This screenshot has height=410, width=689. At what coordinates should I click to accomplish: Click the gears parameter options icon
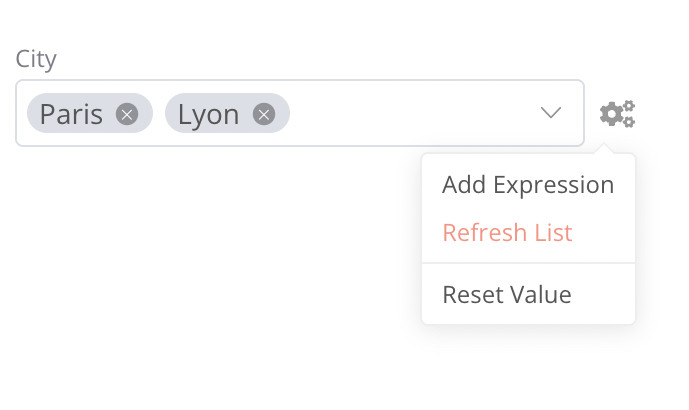tap(617, 114)
